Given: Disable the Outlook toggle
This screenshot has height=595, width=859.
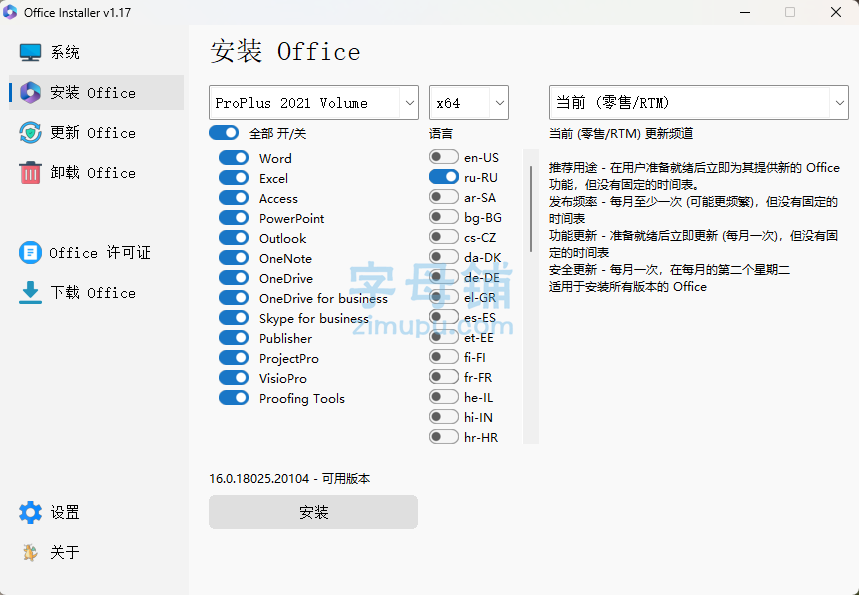Looking at the screenshot, I should pos(234,238).
